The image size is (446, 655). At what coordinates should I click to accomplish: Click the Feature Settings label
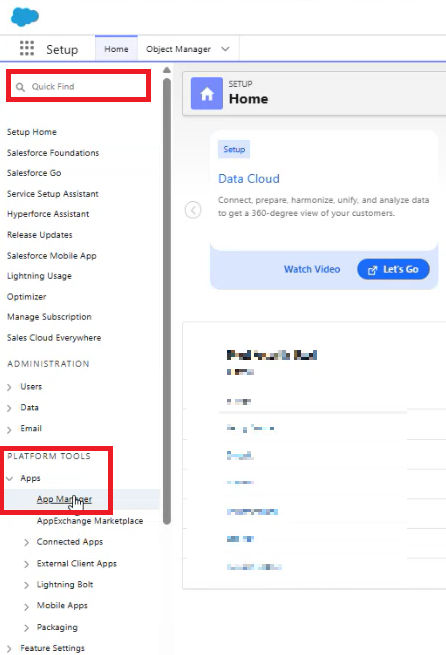tap(52, 648)
